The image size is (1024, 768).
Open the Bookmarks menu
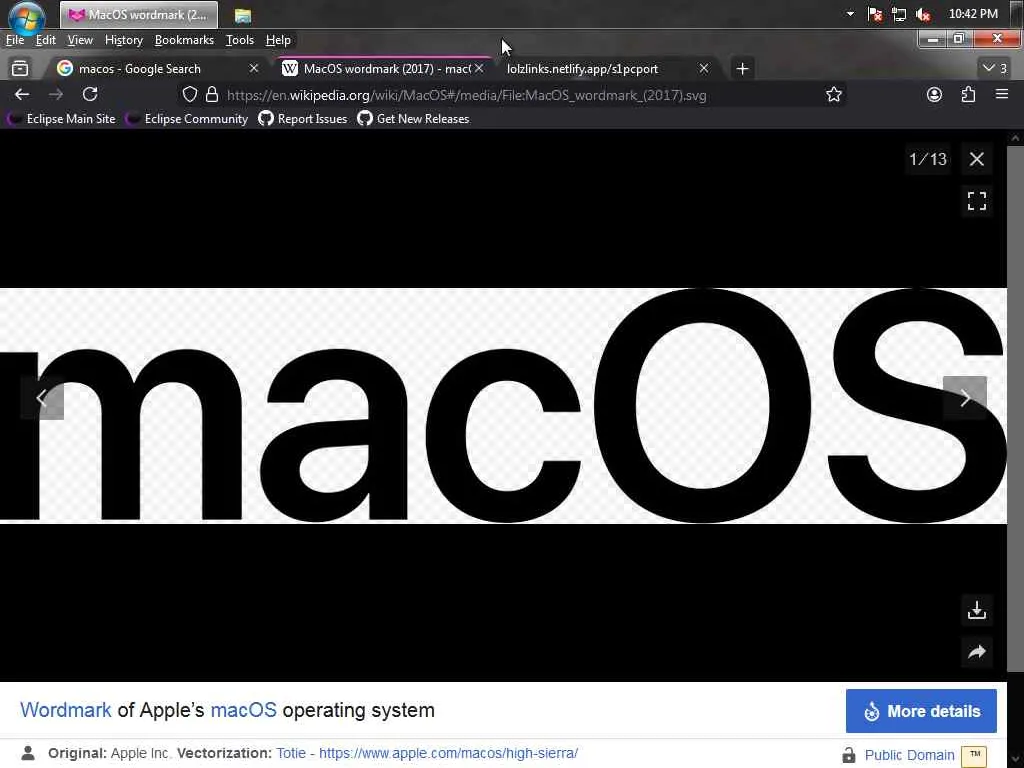184,40
